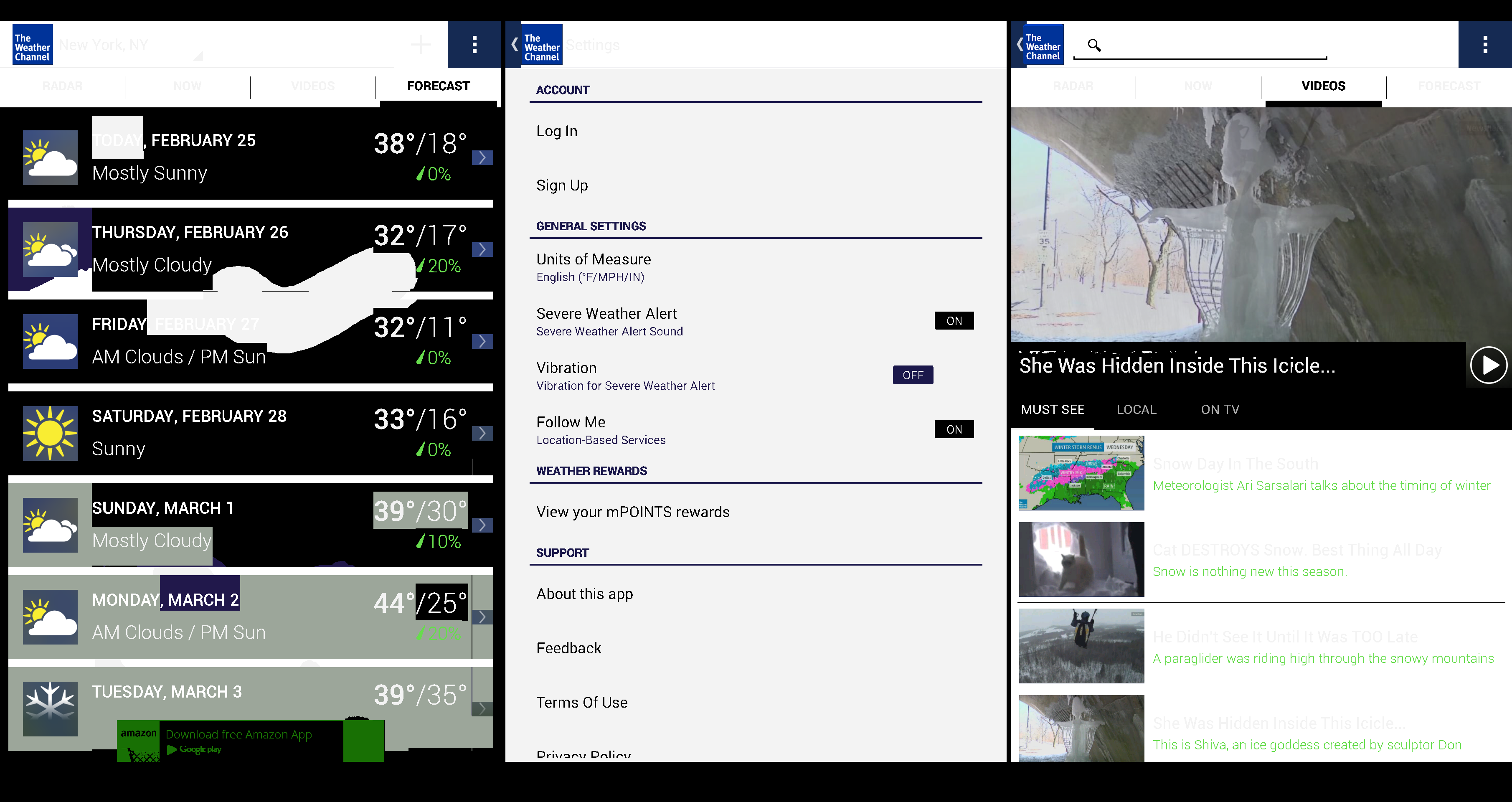Viewport: 1512px width, 802px height.
Task: Click the back arrow icon in settings
Action: [x=514, y=44]
